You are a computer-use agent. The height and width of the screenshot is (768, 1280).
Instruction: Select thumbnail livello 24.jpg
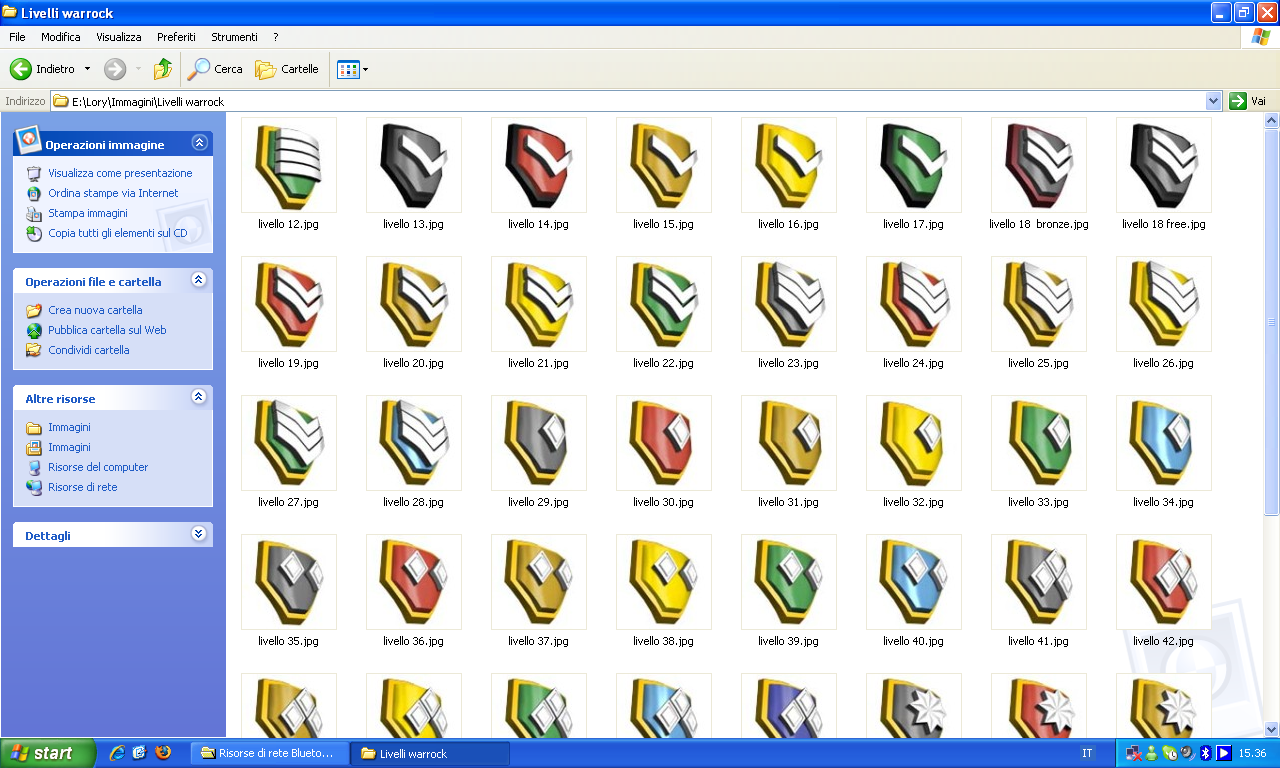coord(914,304)
